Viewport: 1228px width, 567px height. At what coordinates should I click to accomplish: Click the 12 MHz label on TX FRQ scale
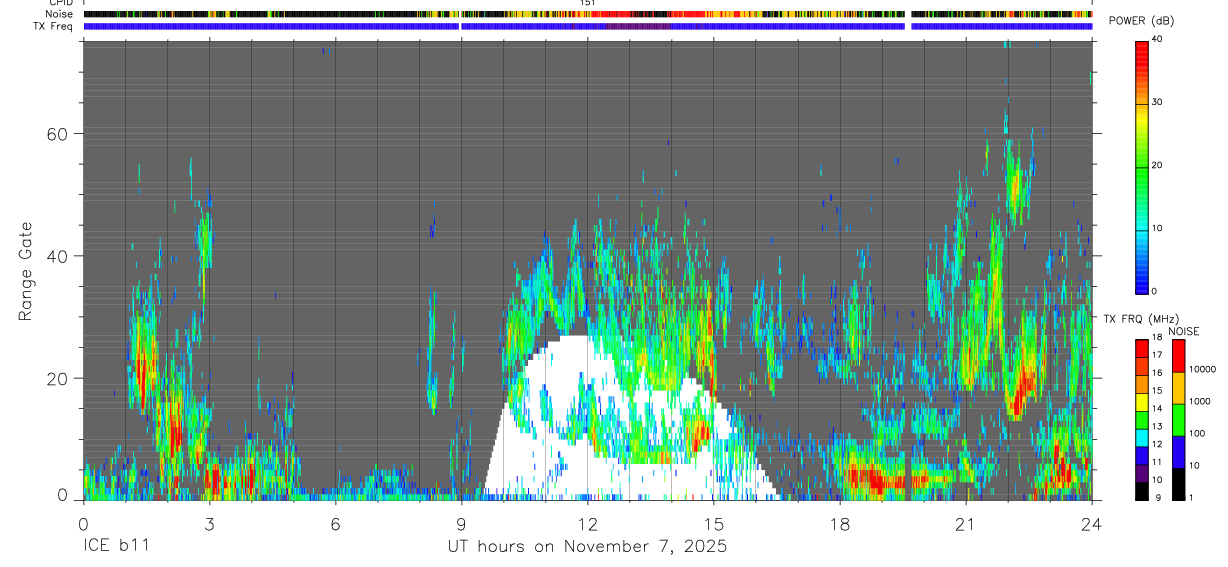pyautogui.click(x=1157, y=444)
